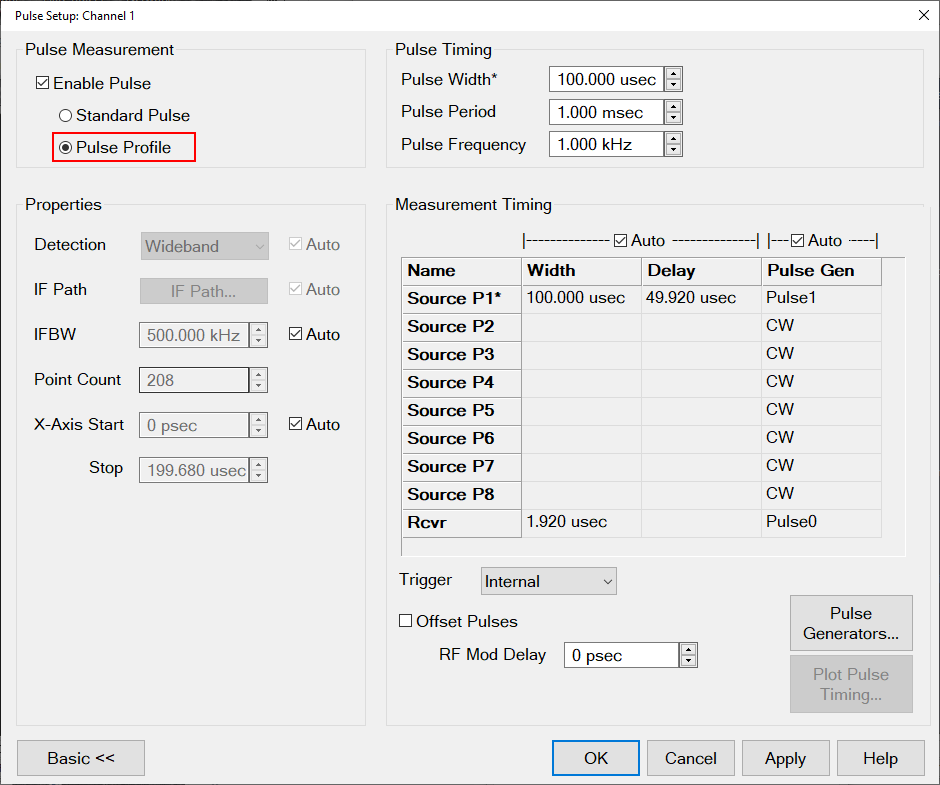The height and width of the screenshot is (785, 940).
Task: Uncheck Auto above Width and Delay columns
Action: coord(620,241)
